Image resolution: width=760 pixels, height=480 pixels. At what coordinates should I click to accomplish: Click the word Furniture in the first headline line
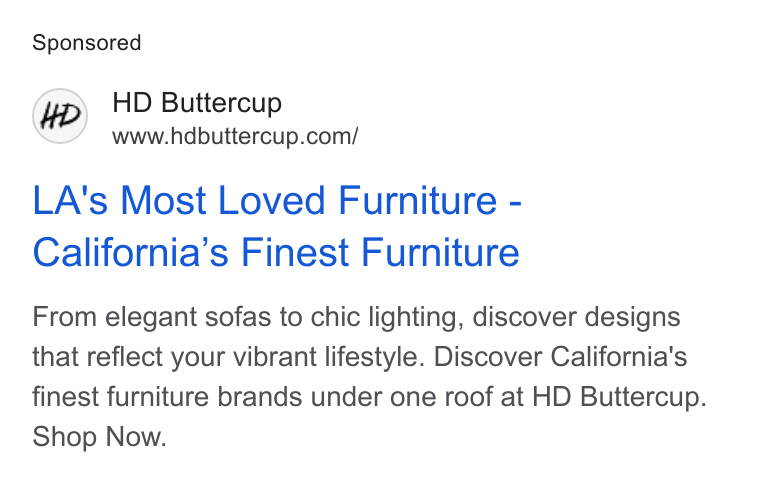[x=418, y=200]
